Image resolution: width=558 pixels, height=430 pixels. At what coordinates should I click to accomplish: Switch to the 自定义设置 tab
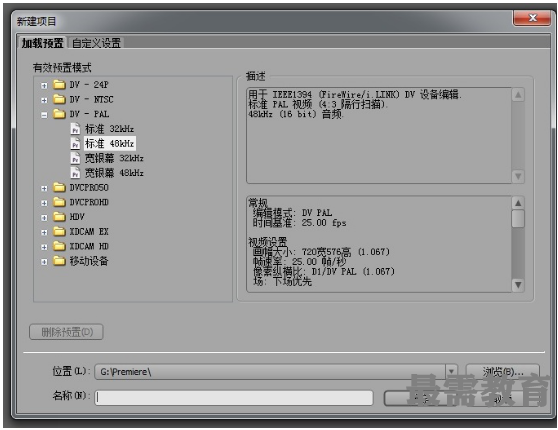[x=96, y=43]
